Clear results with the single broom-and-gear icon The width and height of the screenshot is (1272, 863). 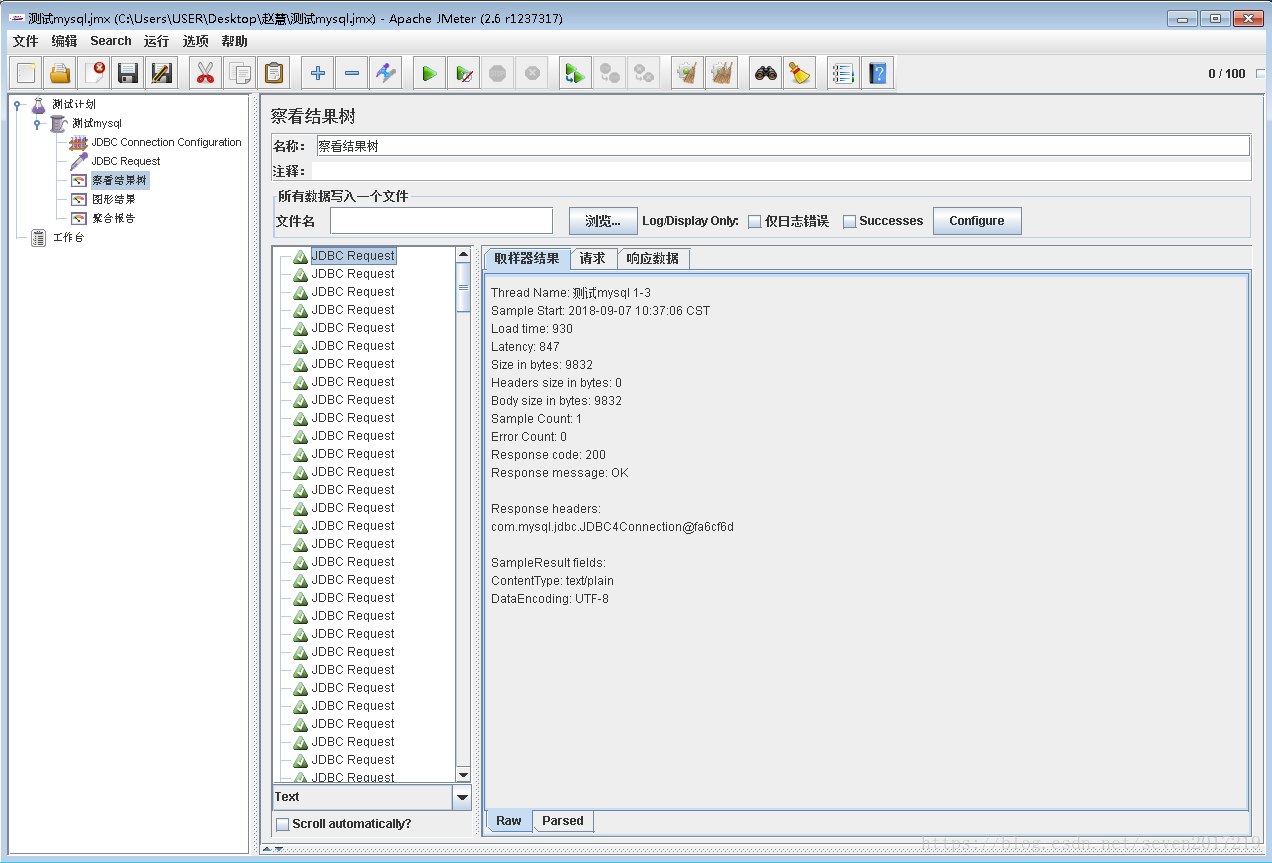tap(688, 73)
